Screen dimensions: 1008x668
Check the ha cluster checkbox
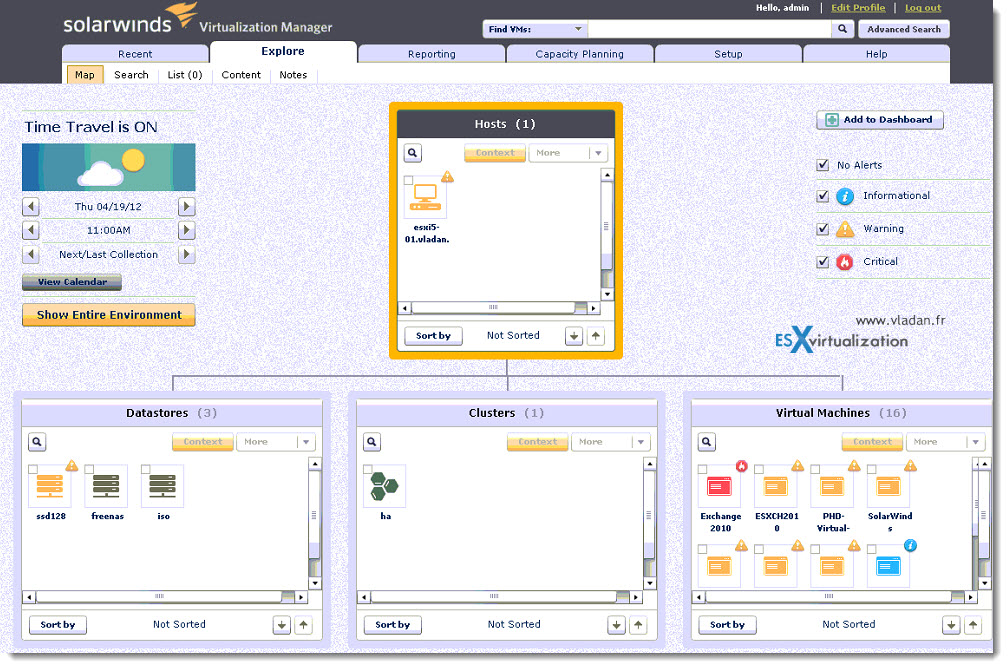point(368,469)
